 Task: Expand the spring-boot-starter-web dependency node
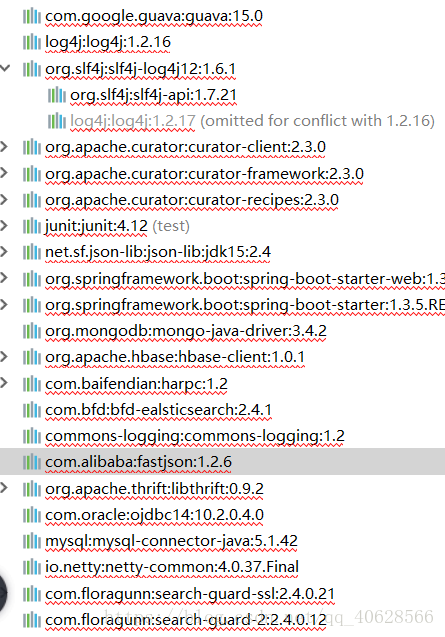tap(4, 278)
